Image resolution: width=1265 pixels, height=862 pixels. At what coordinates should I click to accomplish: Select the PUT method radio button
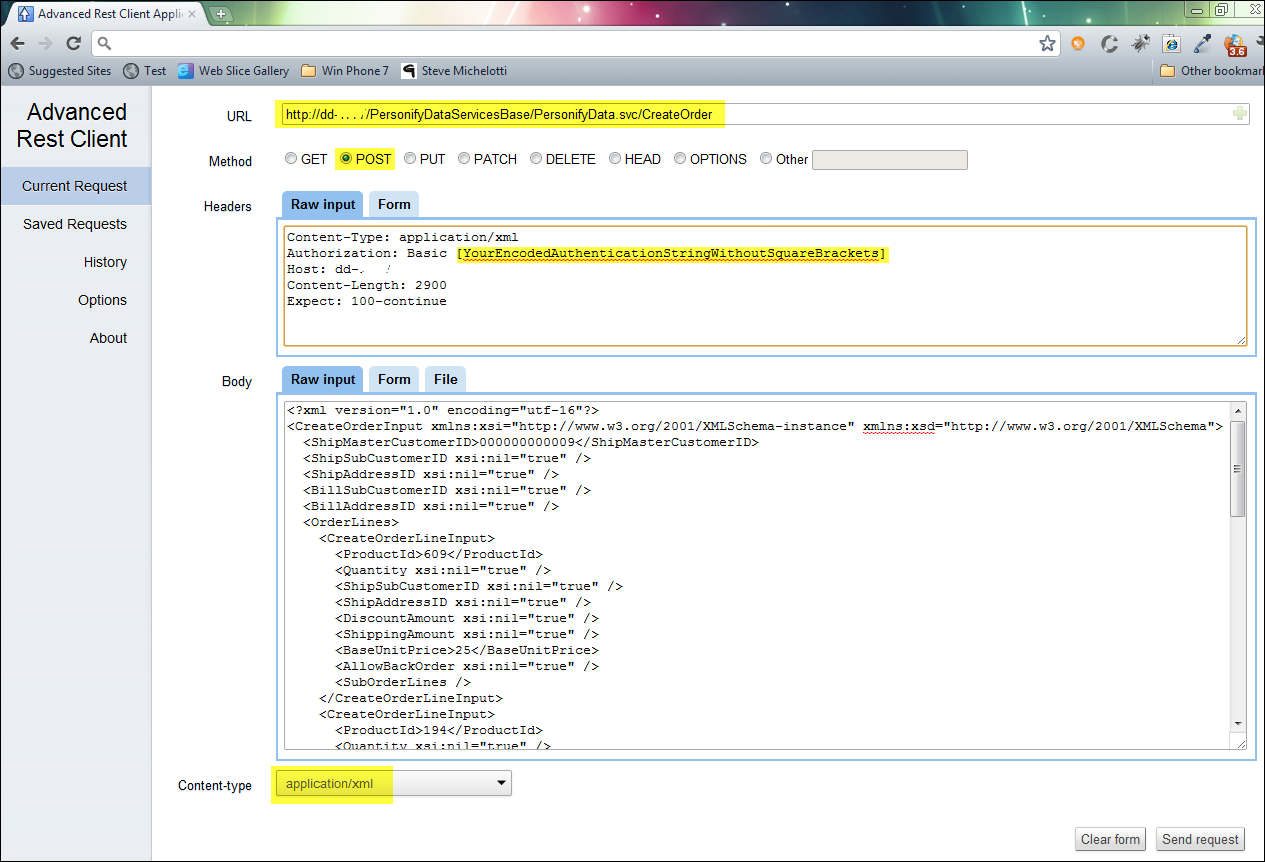(x=409, y=159)
